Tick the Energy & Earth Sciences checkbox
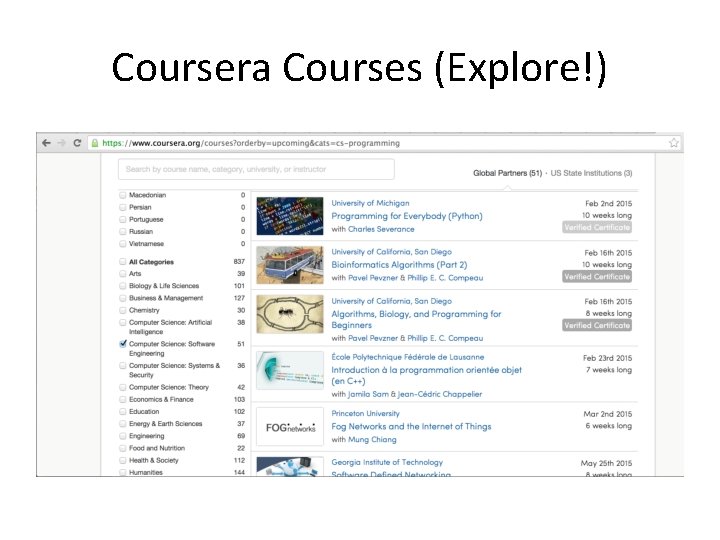The image size is (720, 540). click(123, 424)
